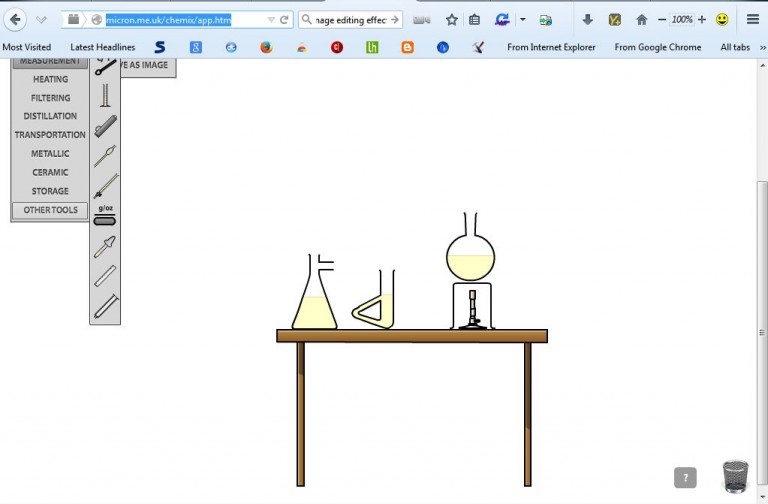
Task: Select the black spatula tool in the toolbar
Action: coord(105,67)
